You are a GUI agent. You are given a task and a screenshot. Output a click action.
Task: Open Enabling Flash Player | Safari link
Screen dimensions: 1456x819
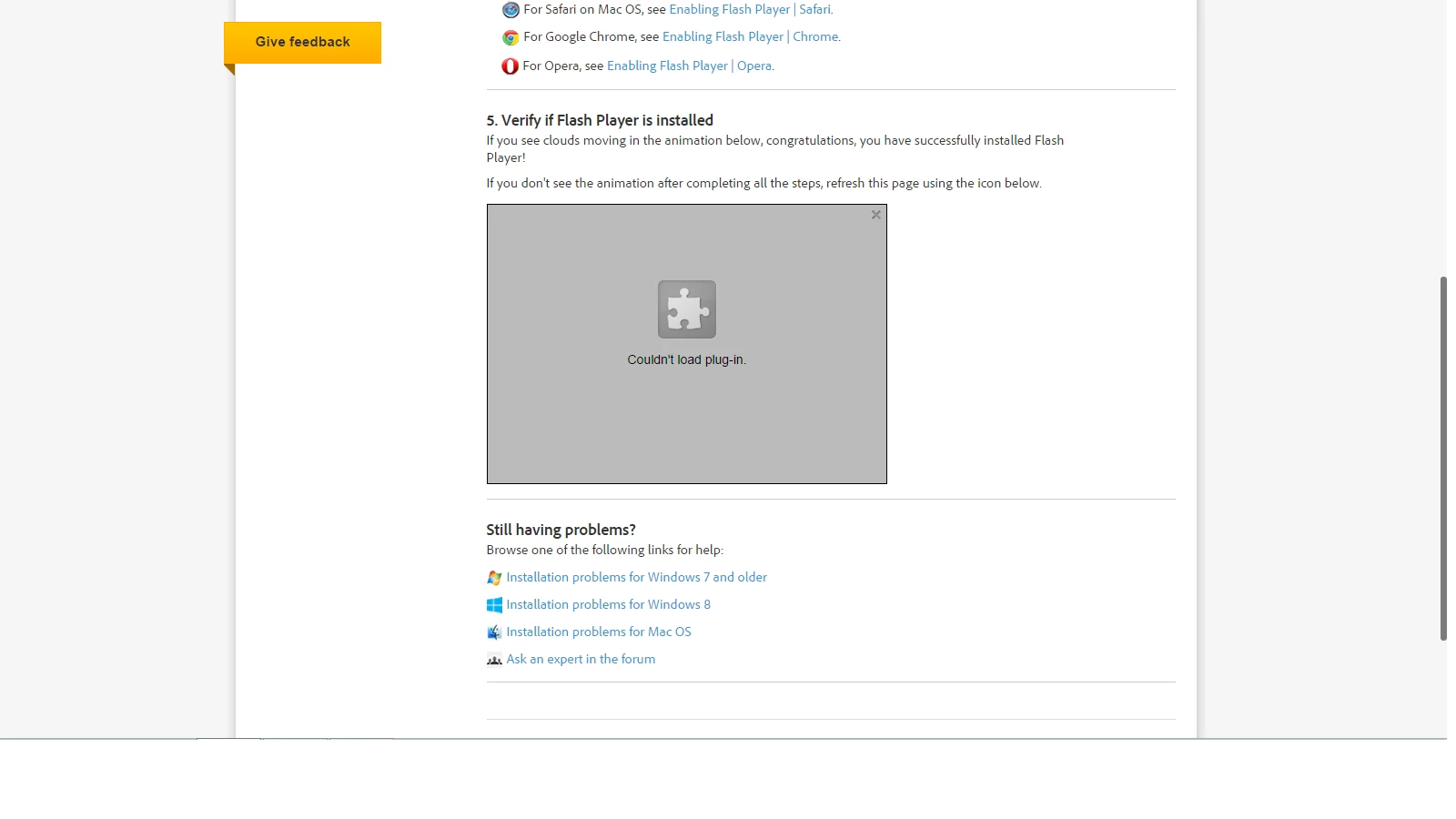(x=750, y=9)
